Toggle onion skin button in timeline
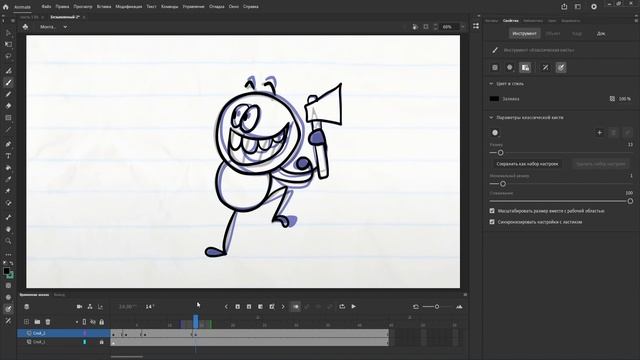 point(296,307)
